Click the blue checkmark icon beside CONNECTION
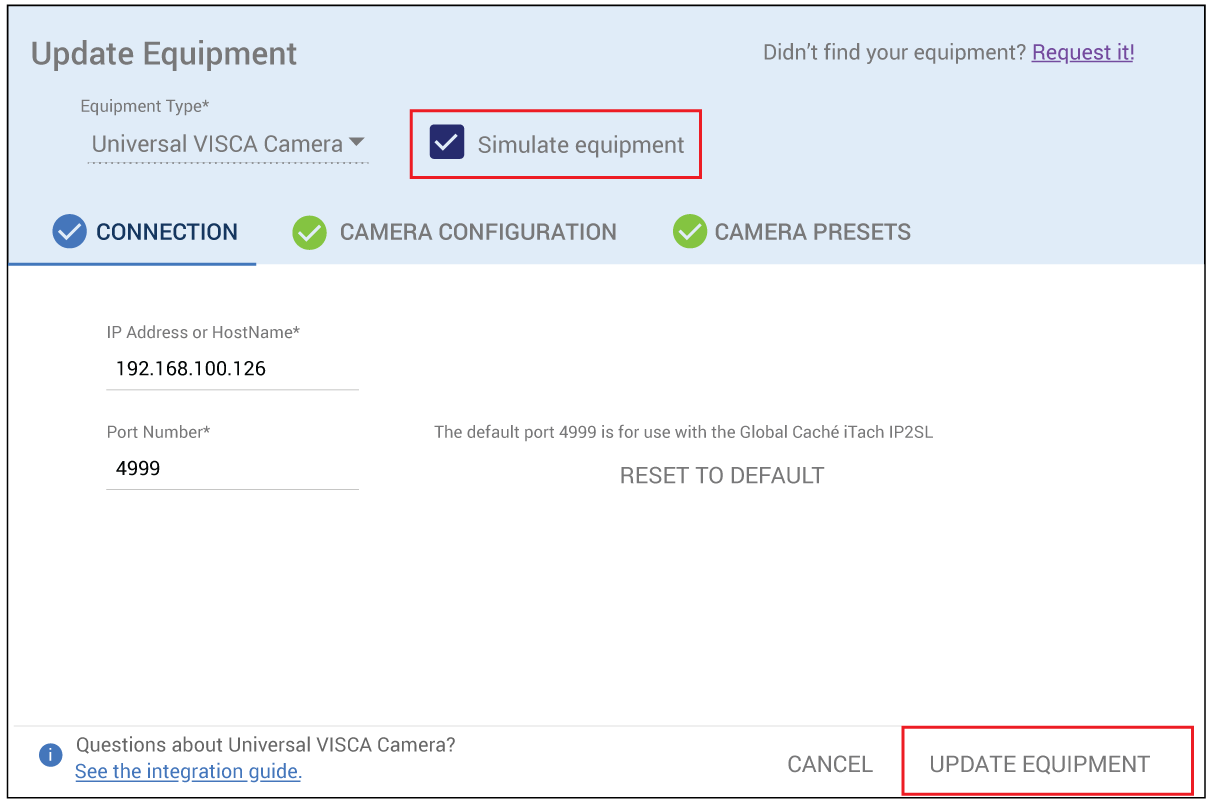Image resolution: width=1212 pixels, height=802 pixels. pyautogui.click(x=69, y=232)
